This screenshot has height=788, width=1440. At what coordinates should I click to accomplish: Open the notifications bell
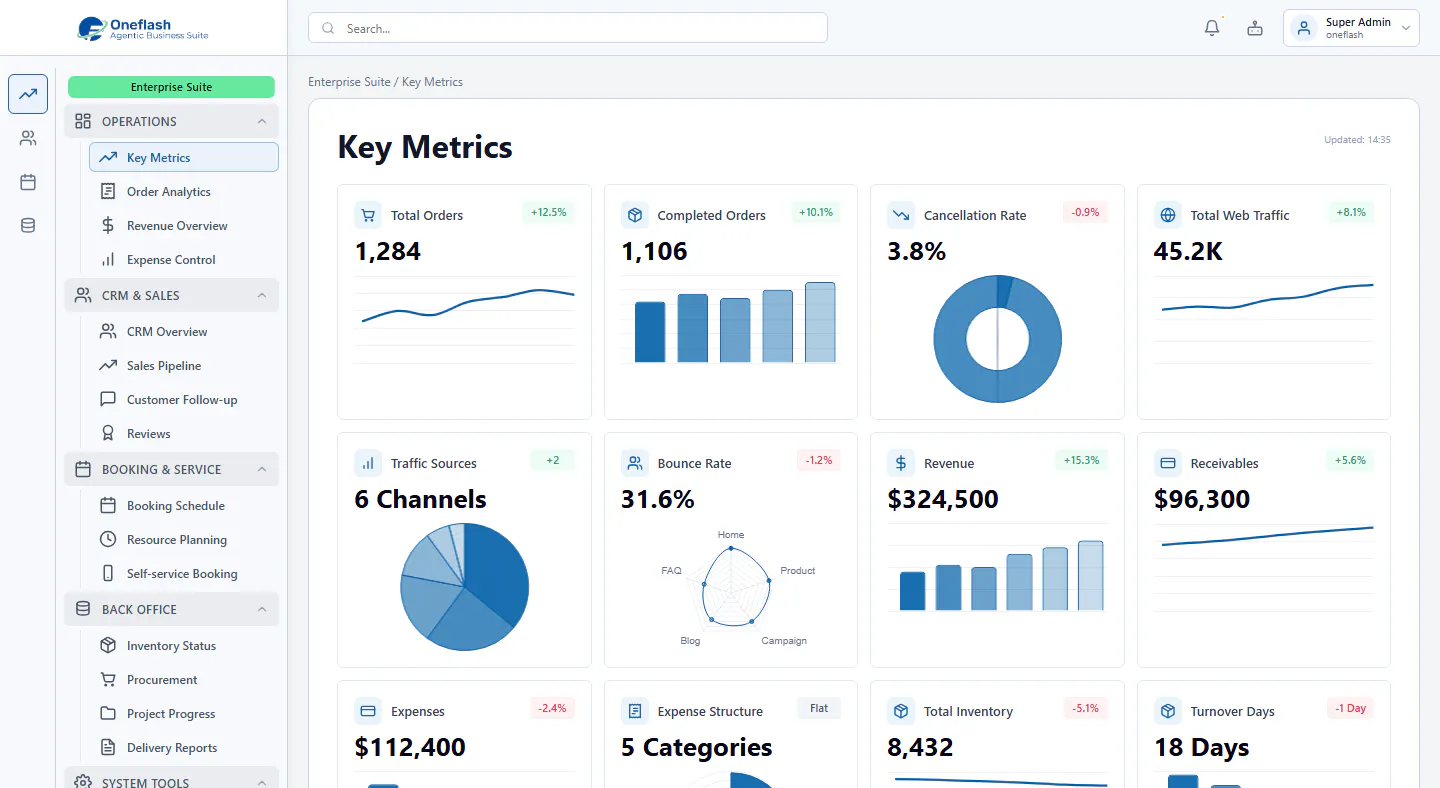pos(1212,28)
